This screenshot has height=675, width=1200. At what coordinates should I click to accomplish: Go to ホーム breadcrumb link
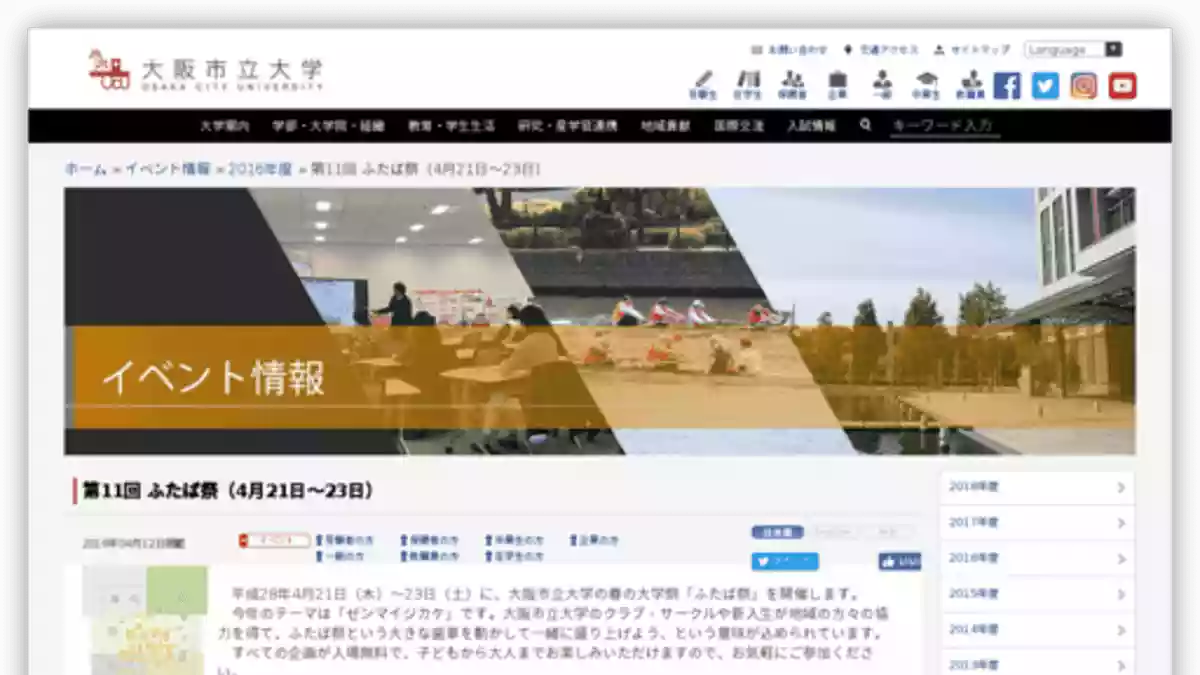(x=85, y=169)
